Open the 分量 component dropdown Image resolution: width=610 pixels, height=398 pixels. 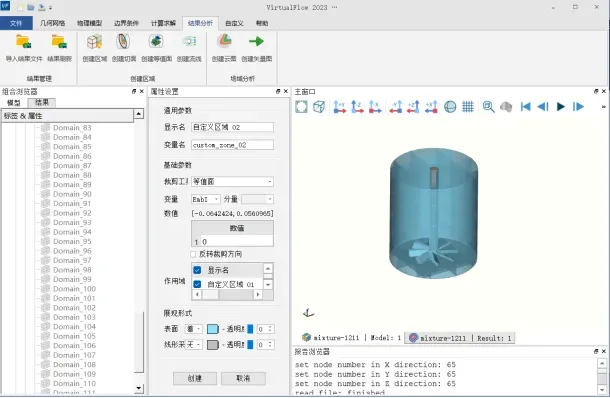(257, 199)
